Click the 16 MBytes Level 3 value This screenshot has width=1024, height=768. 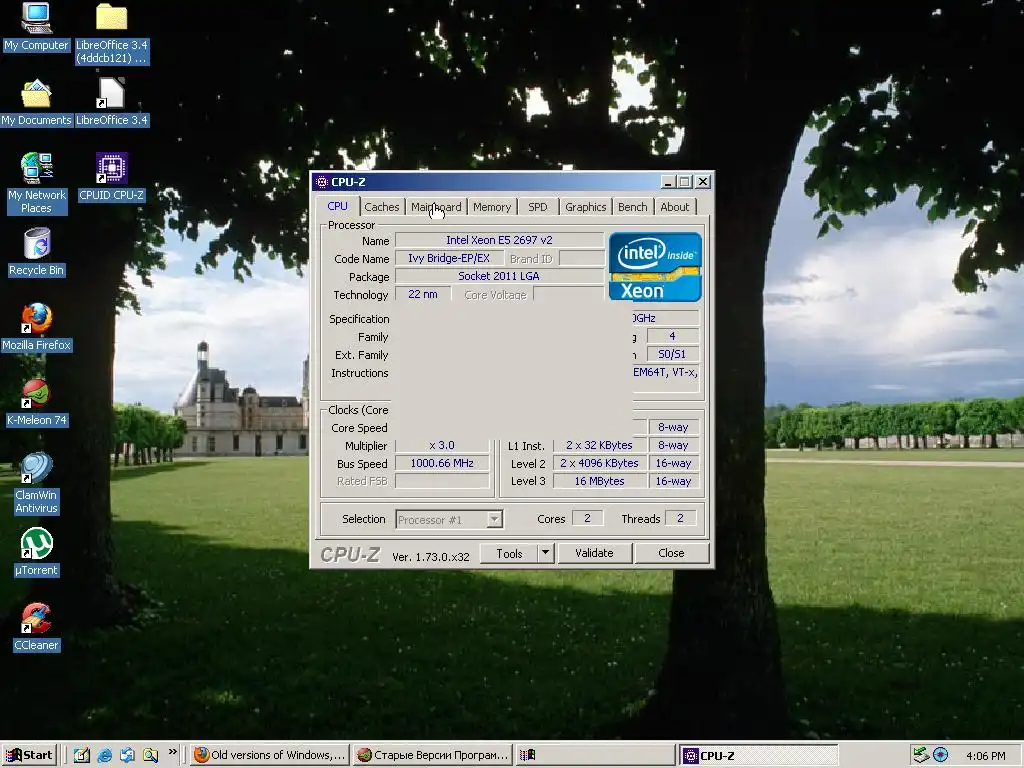click(x=600, y=481)
